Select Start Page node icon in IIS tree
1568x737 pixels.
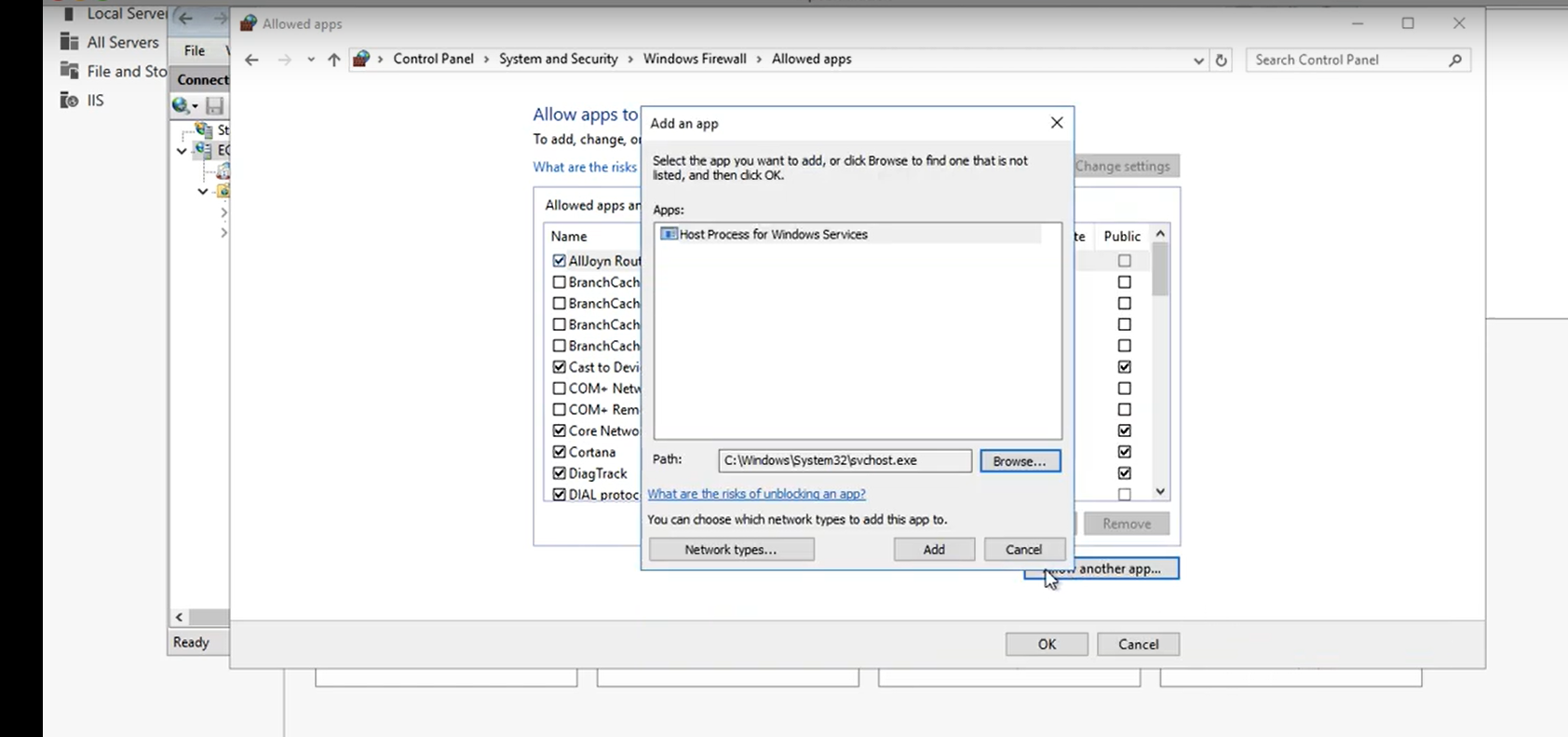204,130
